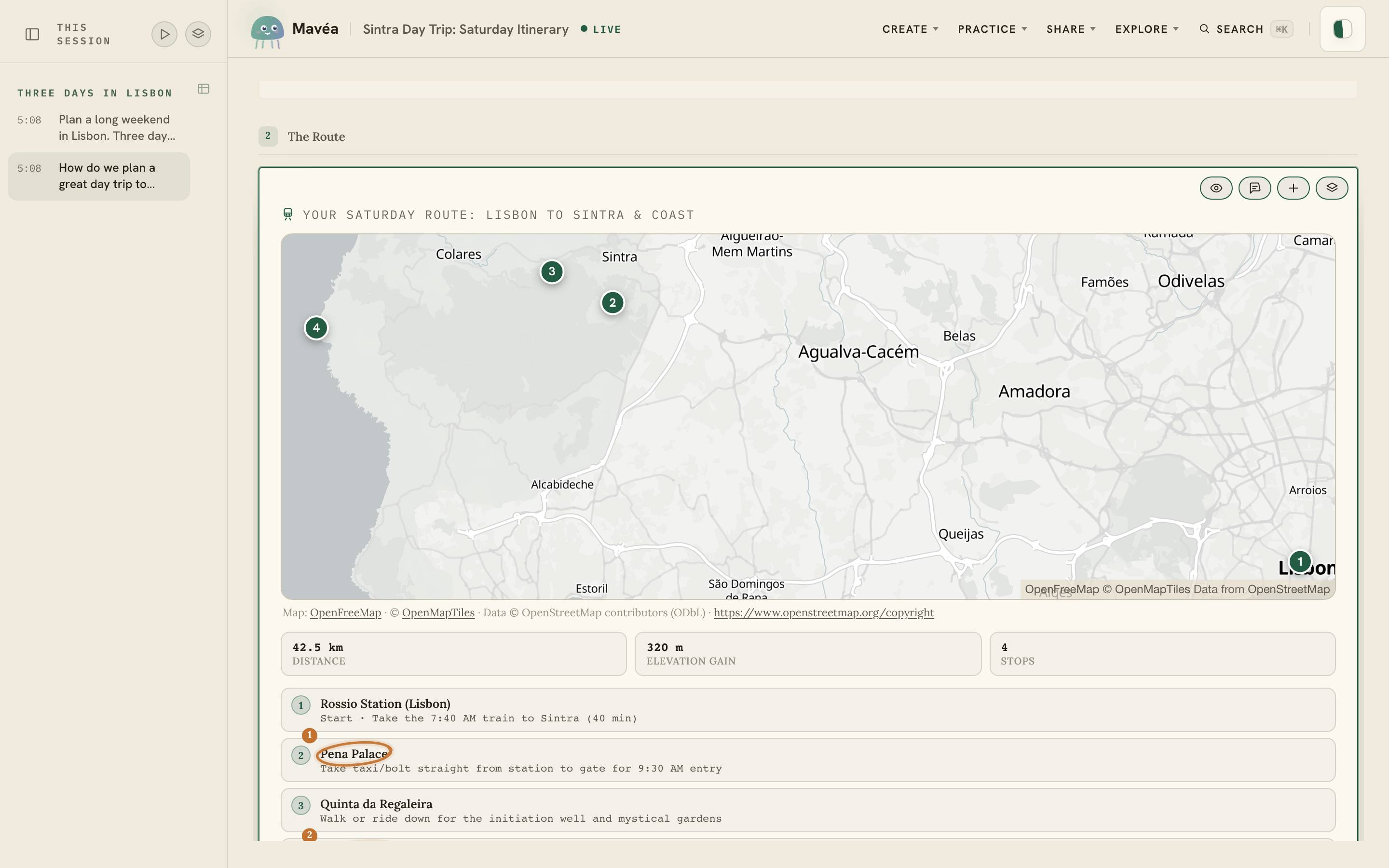Screen dimensions: 1389x868
Task: Open the table view icon beside Three Days in Lisbon
Action: [203, 89]
